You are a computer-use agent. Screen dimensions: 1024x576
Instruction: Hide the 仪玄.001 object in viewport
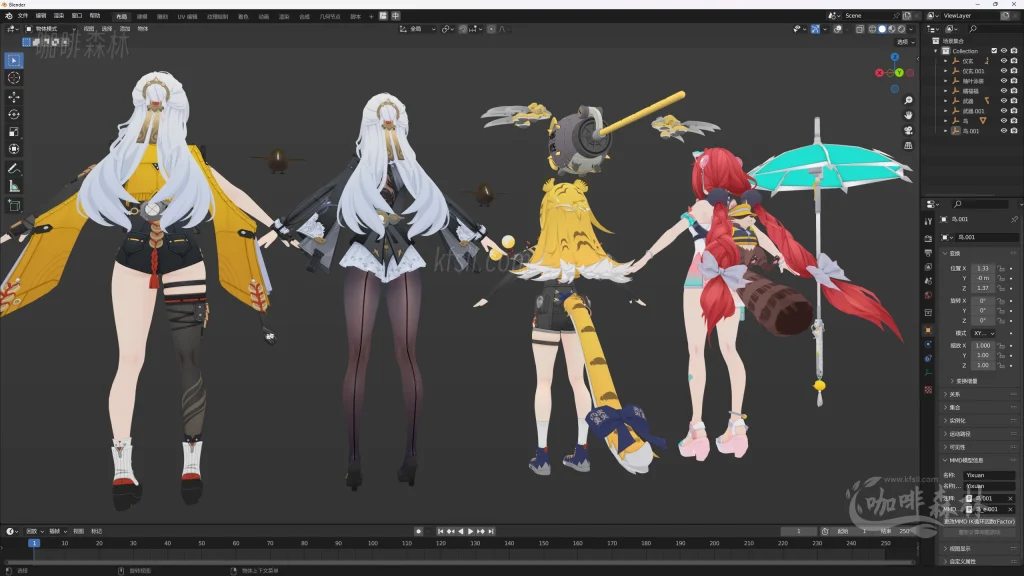pos(1004,71)
